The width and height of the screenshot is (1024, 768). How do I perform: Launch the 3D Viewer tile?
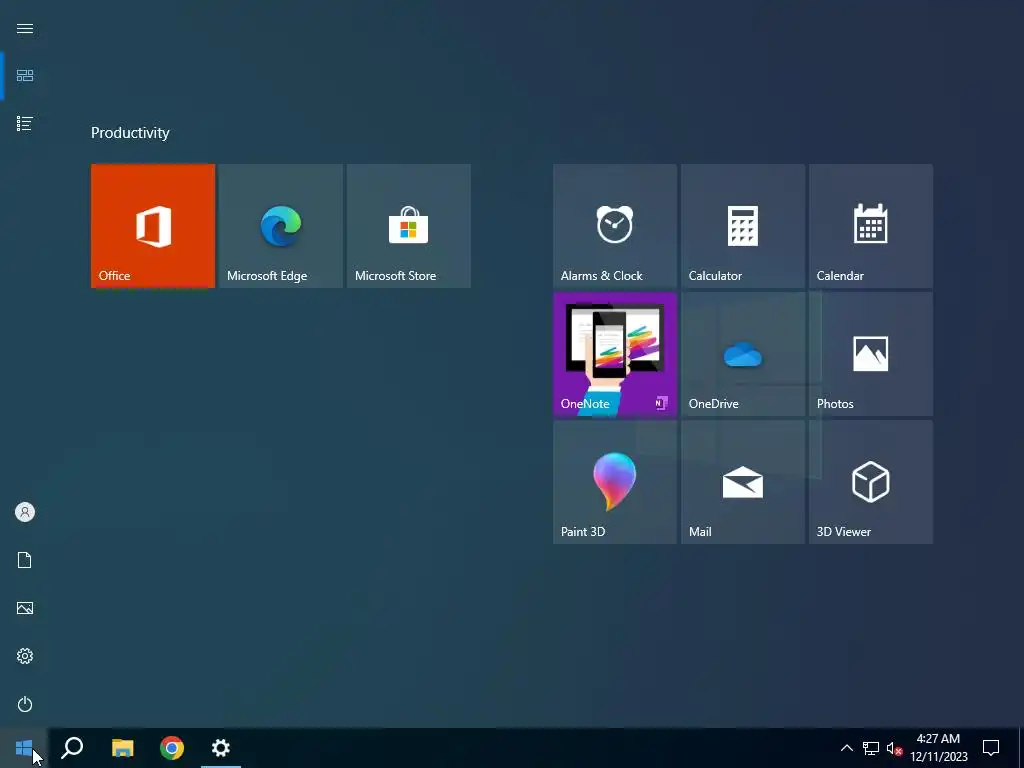click(x=871, y=482)
